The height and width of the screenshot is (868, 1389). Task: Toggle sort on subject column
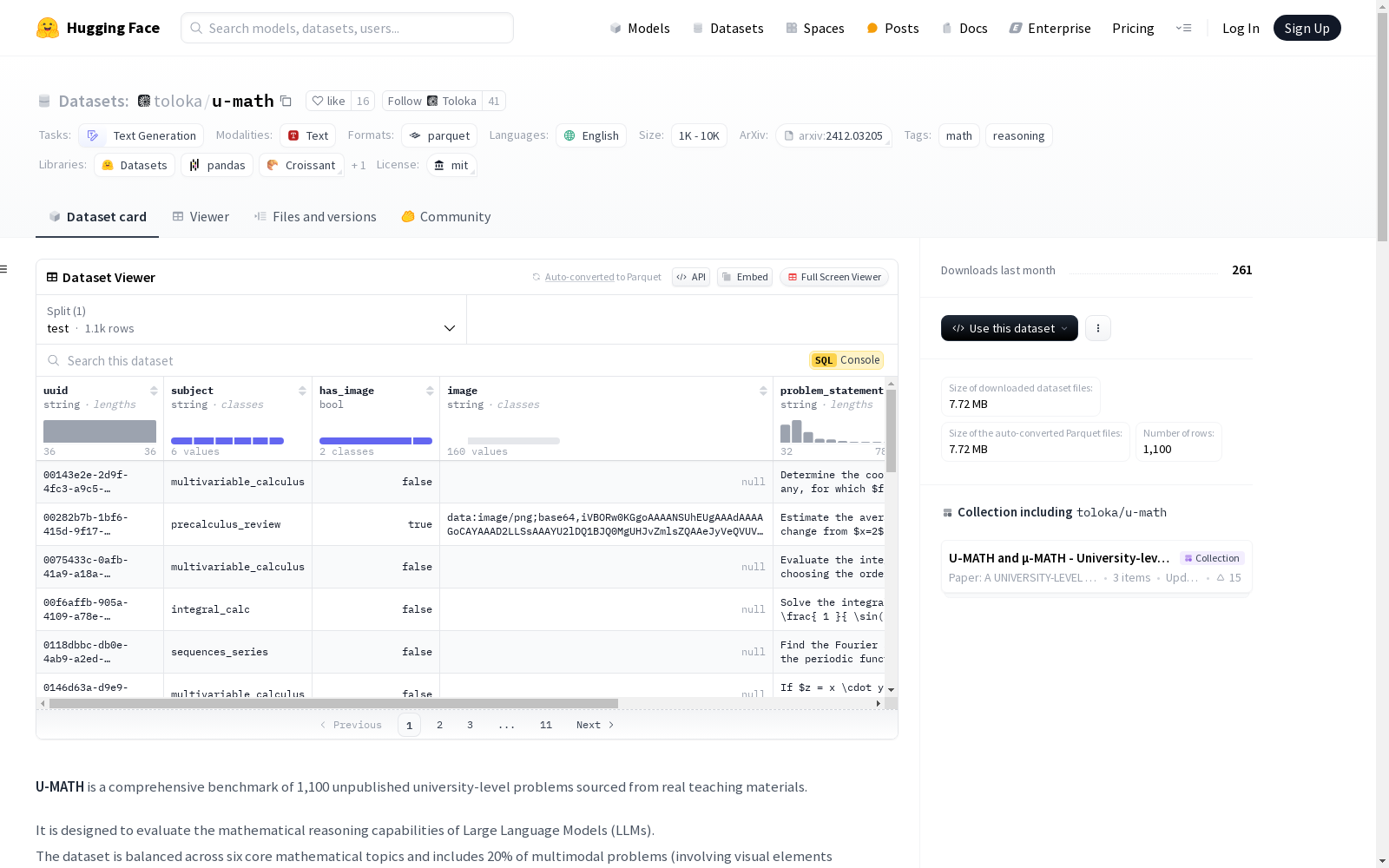(x=302, y=391)
